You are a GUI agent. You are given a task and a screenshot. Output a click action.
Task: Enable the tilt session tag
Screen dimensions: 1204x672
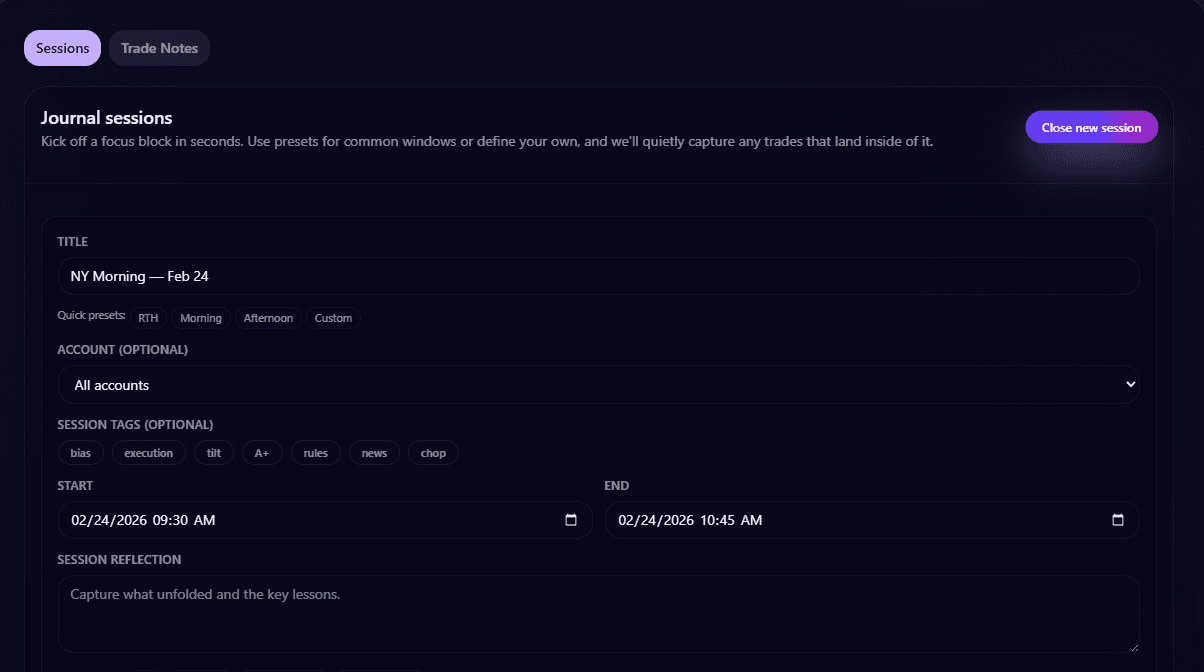pyautogui.click(x=213, y=452)
